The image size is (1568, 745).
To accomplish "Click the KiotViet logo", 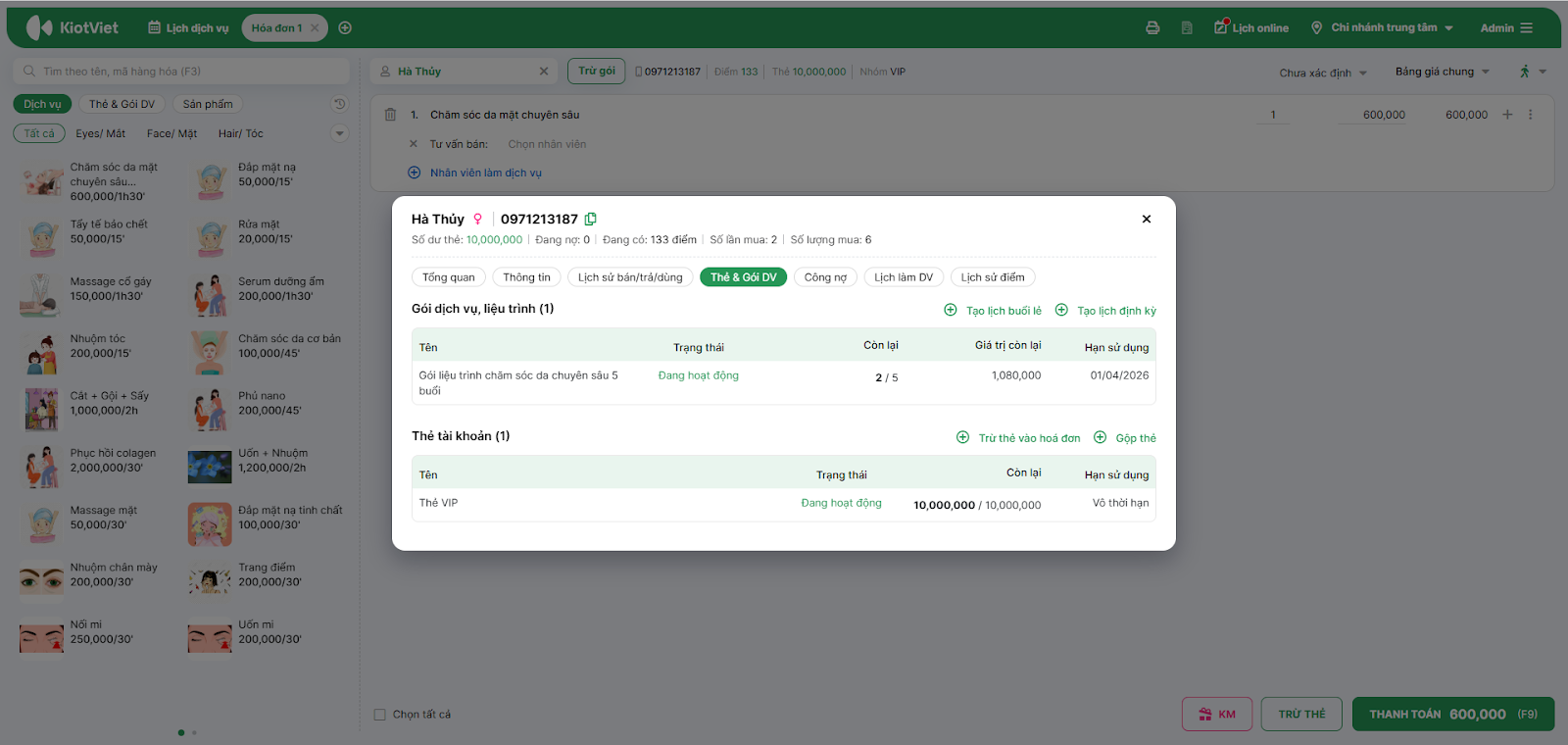I will [x=72, y=27].
